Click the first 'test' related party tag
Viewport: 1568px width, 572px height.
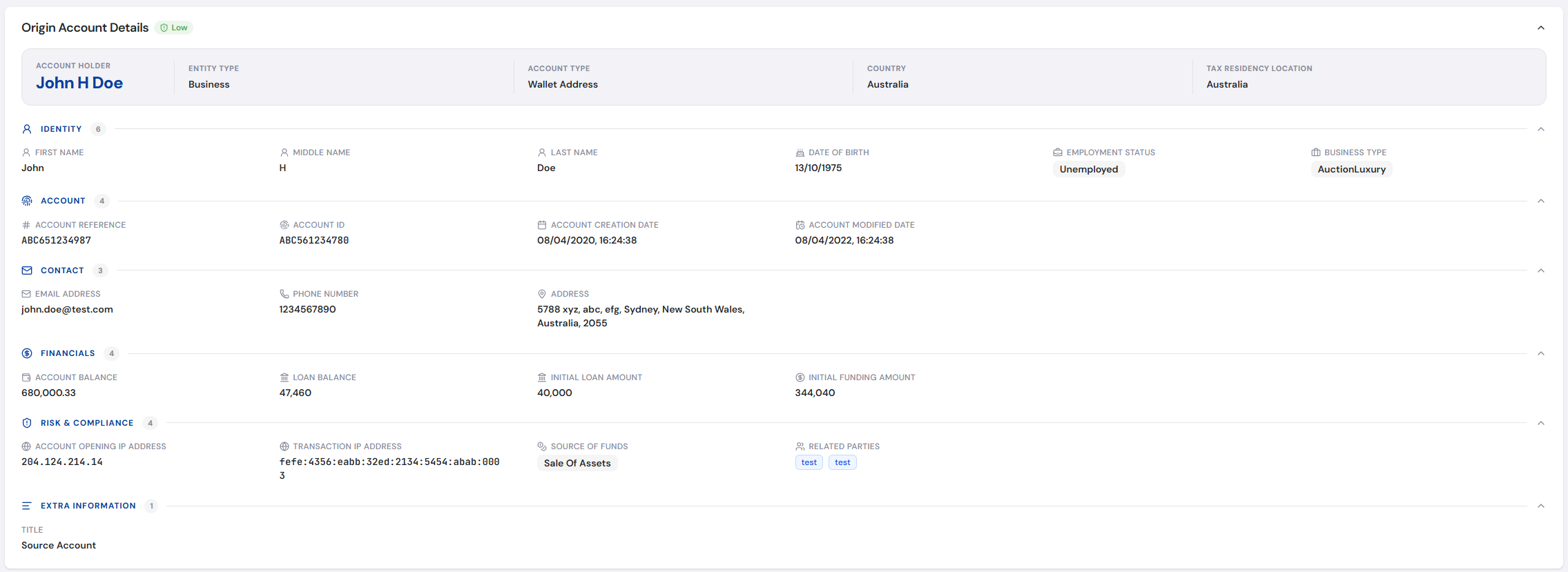pyautogui.click(x=809, y=462)
